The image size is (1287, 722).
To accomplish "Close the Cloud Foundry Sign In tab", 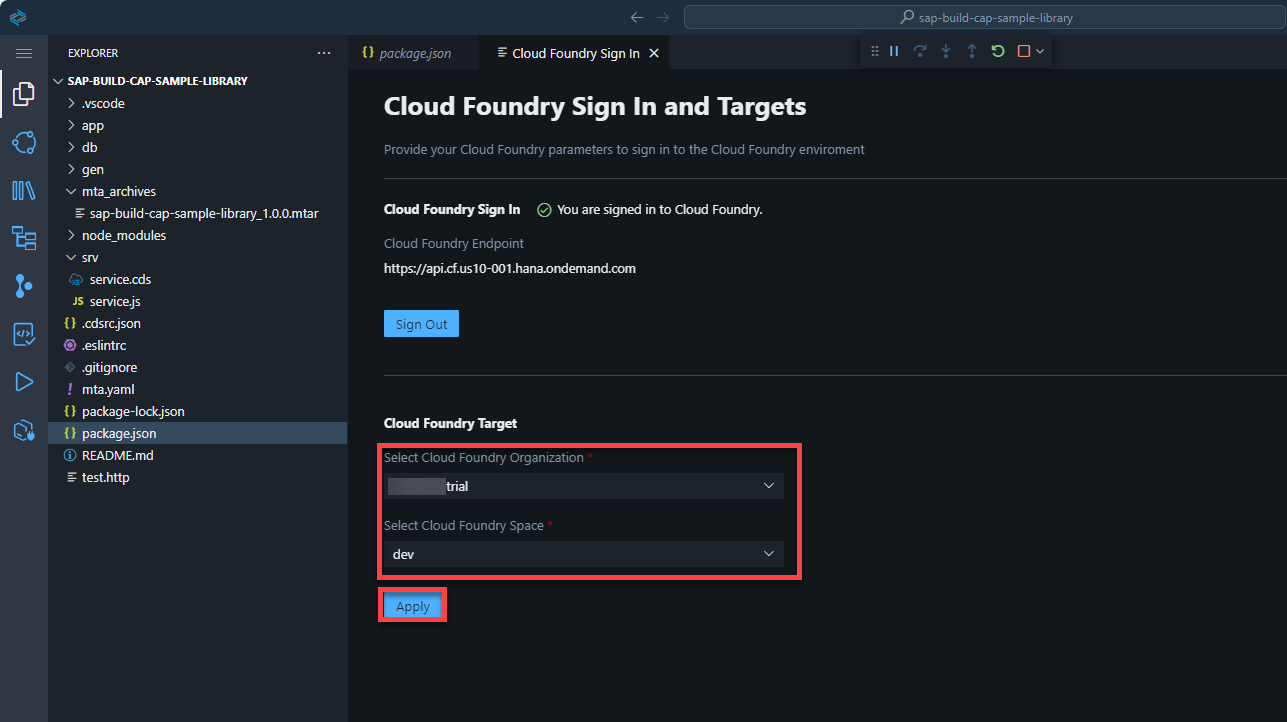I will click(x=654, y=53).
